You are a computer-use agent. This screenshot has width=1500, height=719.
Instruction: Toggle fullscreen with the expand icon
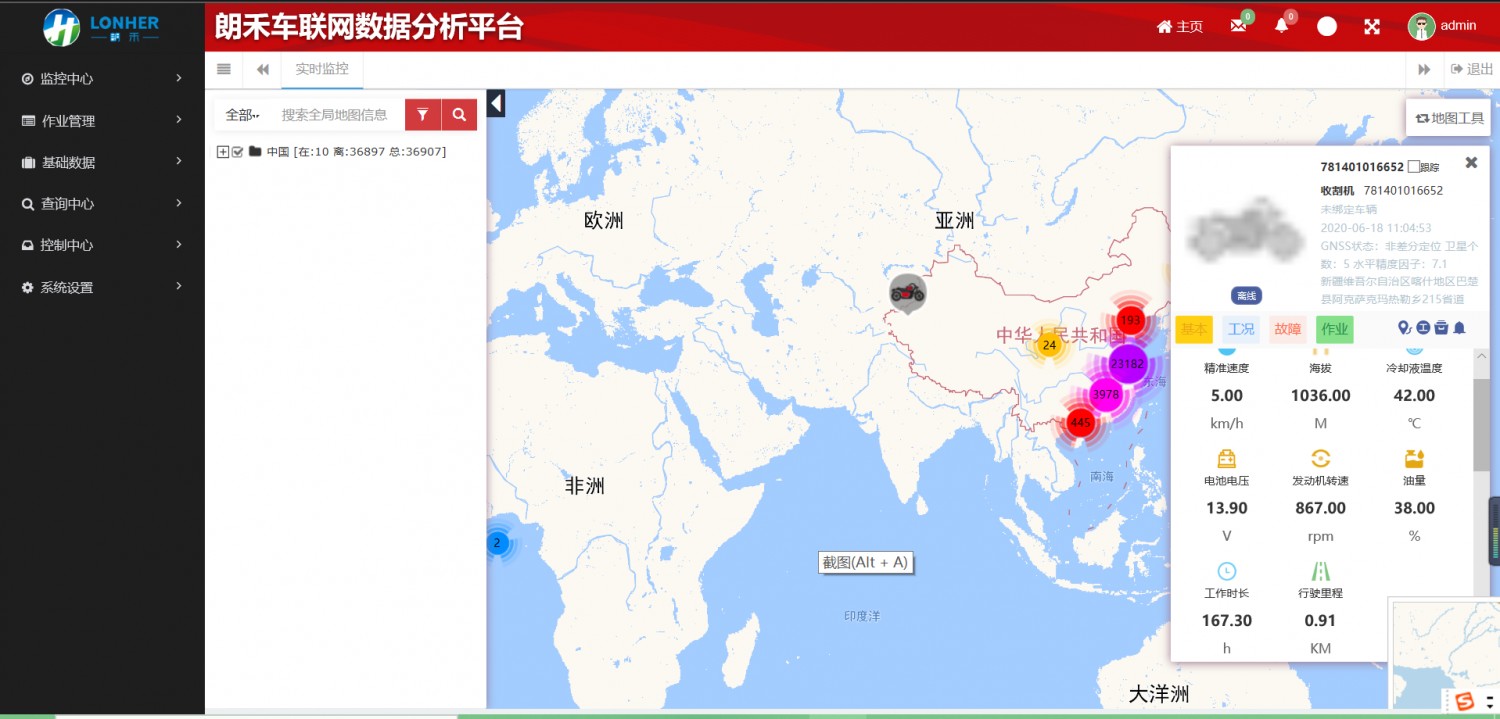(1372, 27)
